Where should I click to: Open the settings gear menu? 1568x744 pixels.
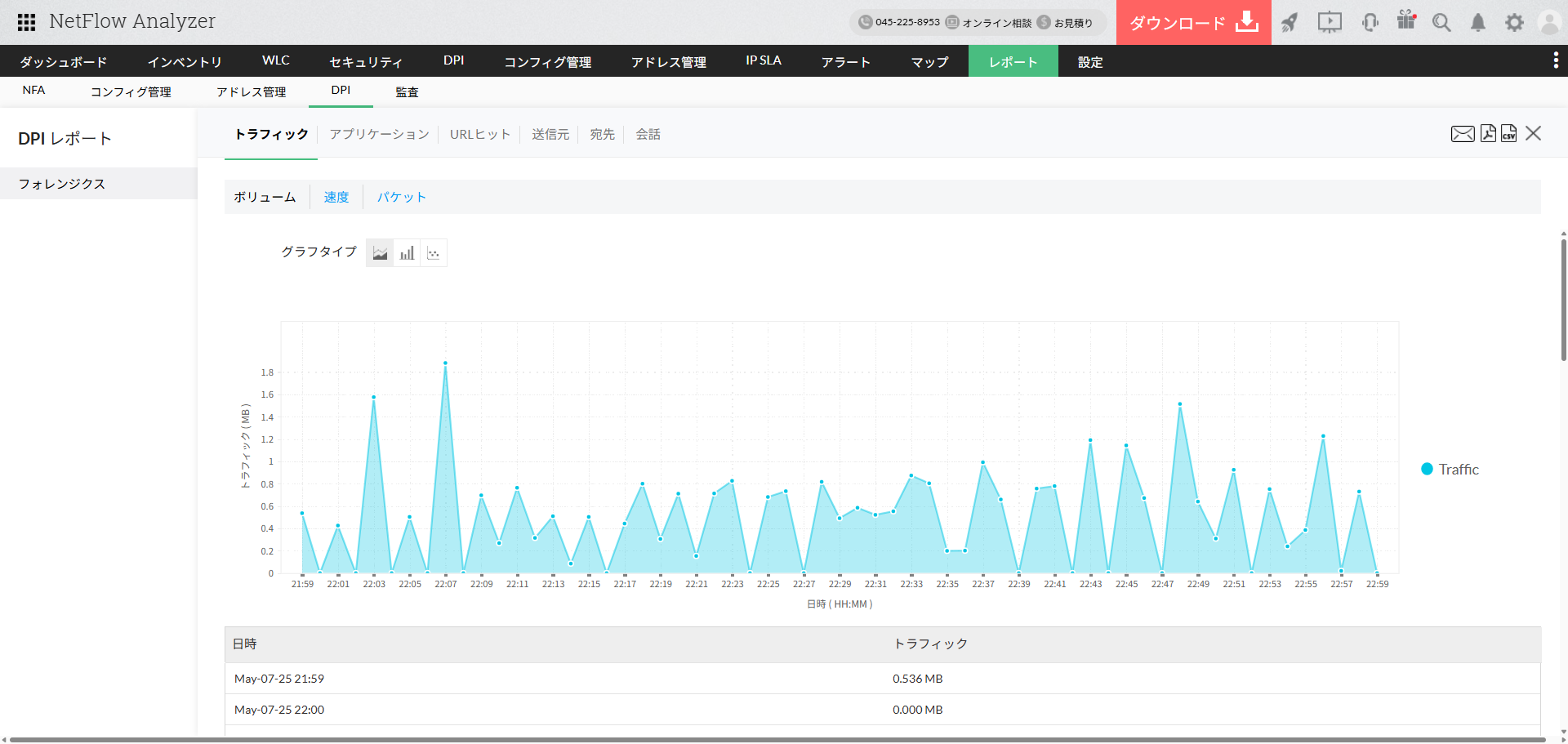coord(1514,23)
